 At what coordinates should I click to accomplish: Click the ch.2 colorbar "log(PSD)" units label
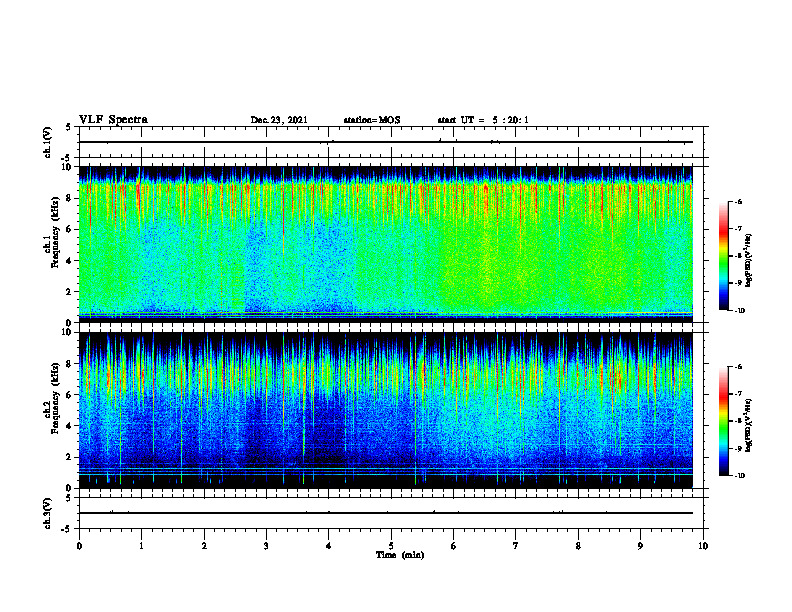click(x=749, y=425)
